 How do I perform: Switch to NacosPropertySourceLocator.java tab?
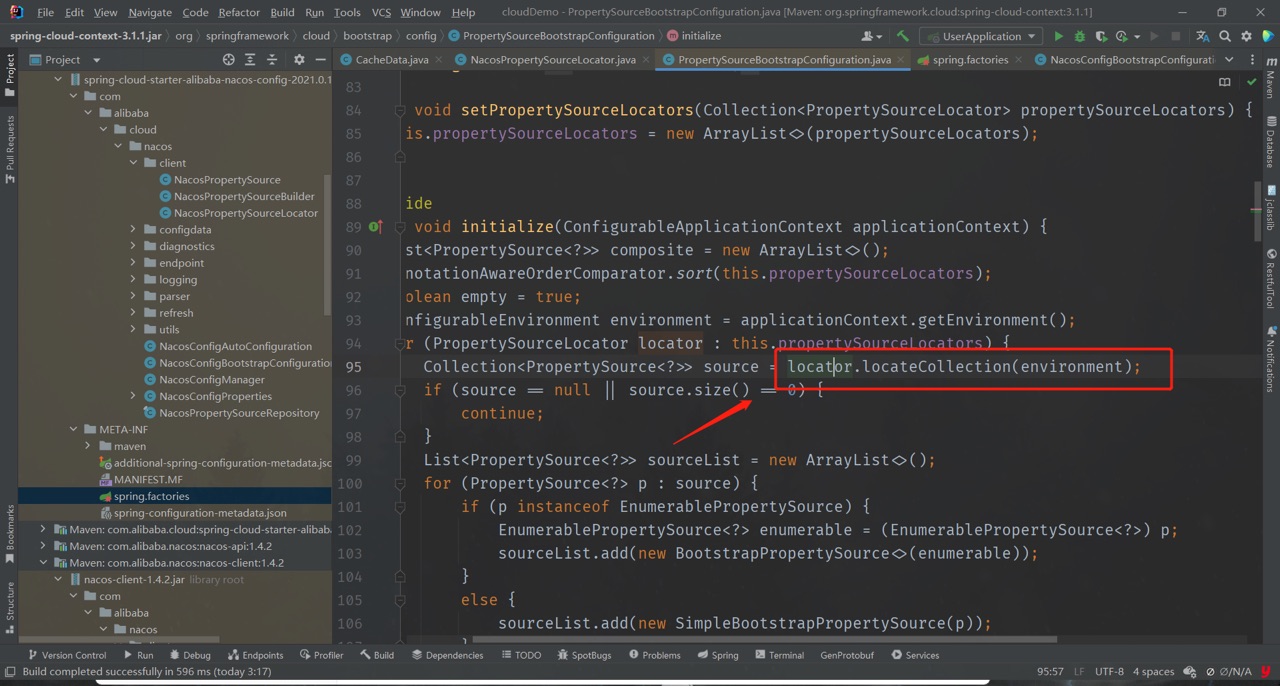tap(552, 60)
